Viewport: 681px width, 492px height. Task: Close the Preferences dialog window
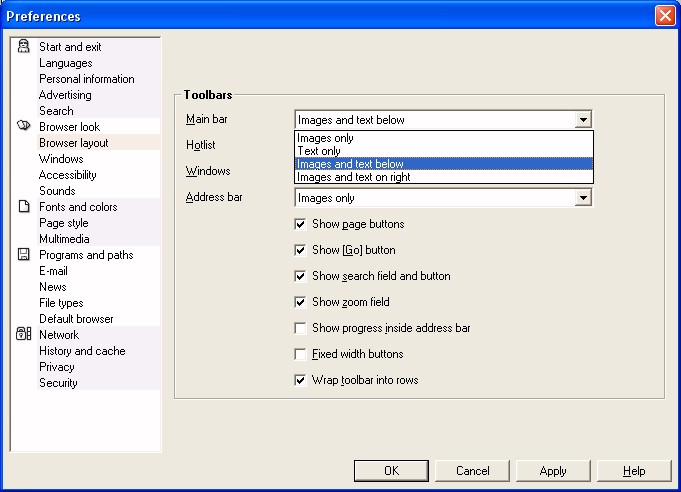pyautogui.click(x=664, y=16)
